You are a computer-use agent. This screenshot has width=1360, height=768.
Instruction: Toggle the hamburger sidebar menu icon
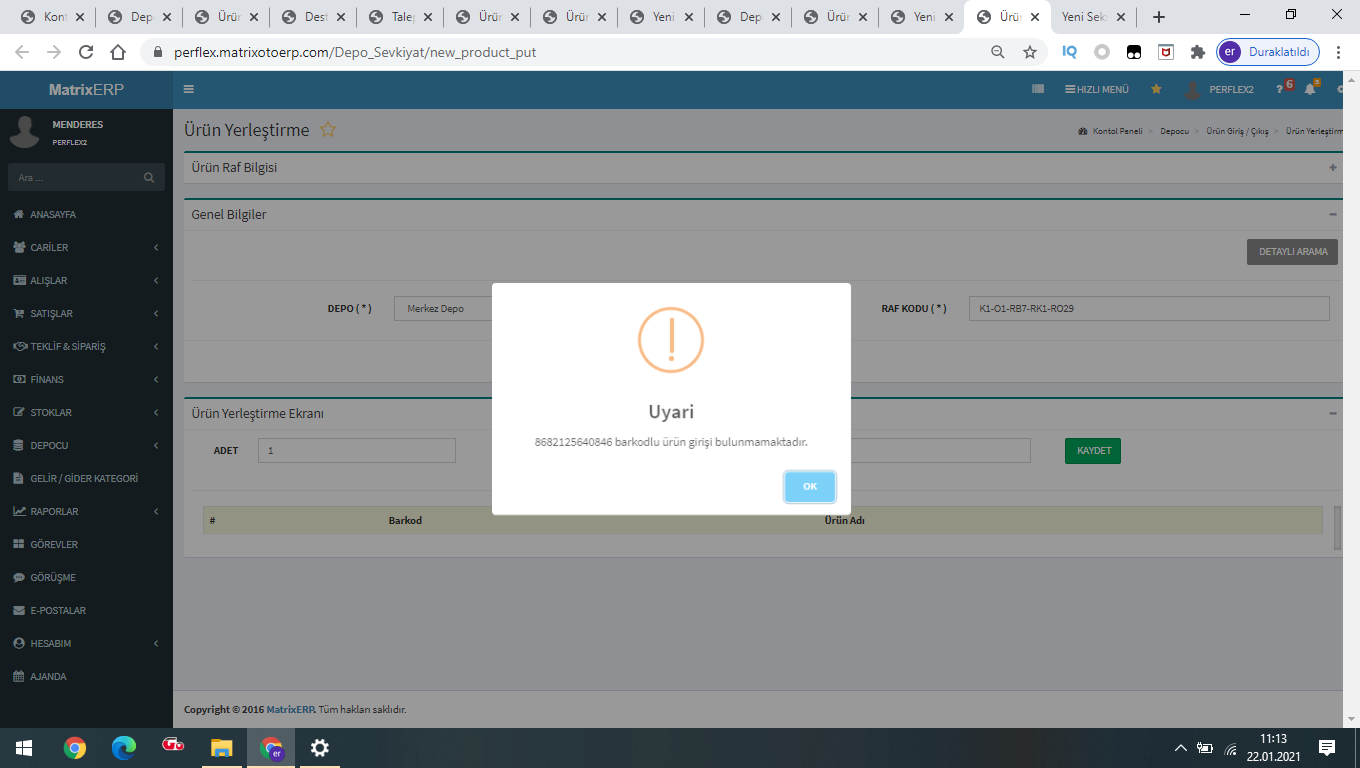pos(189,89)
